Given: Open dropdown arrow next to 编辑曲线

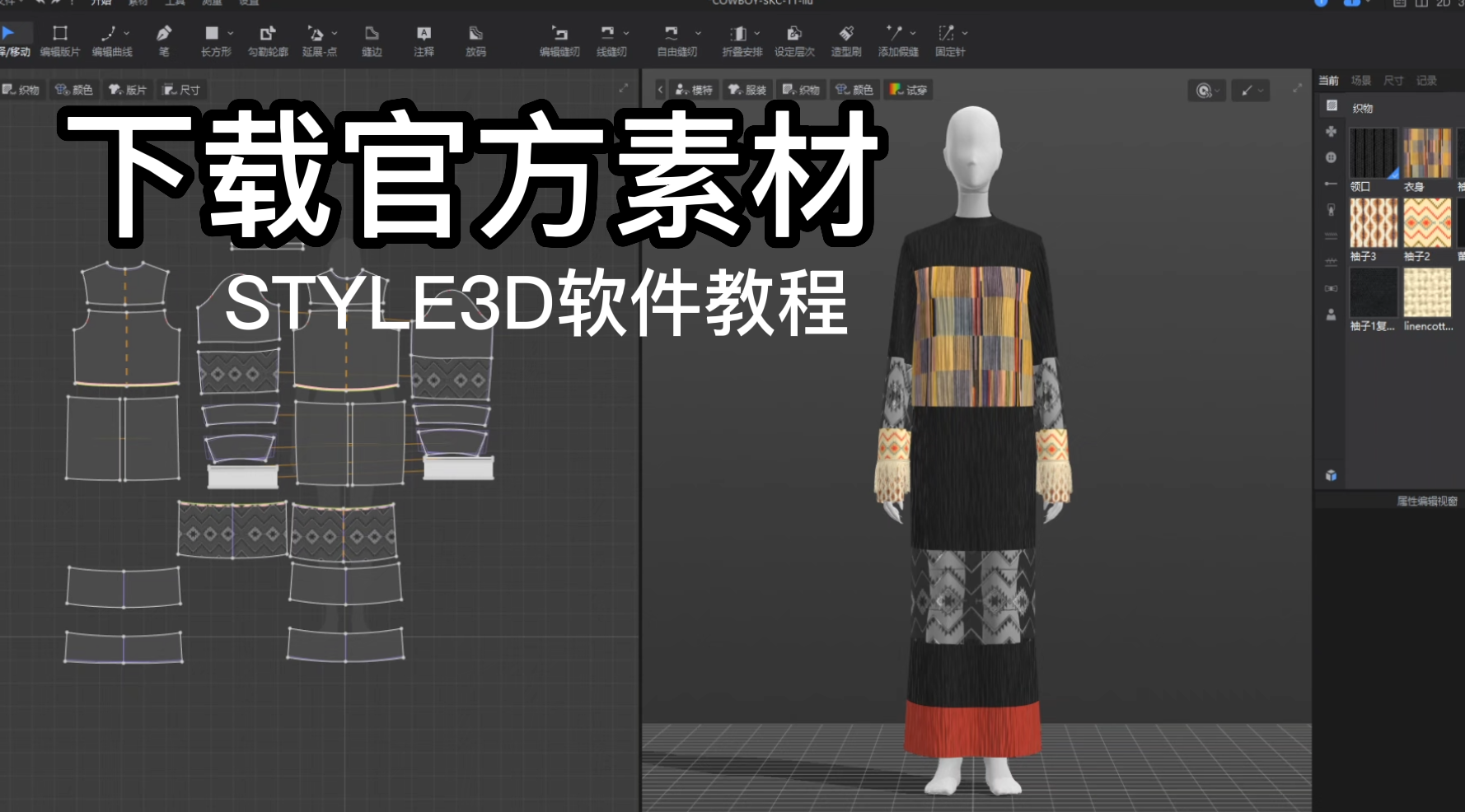Looking at the screenshot, I should tap(126, 33).
